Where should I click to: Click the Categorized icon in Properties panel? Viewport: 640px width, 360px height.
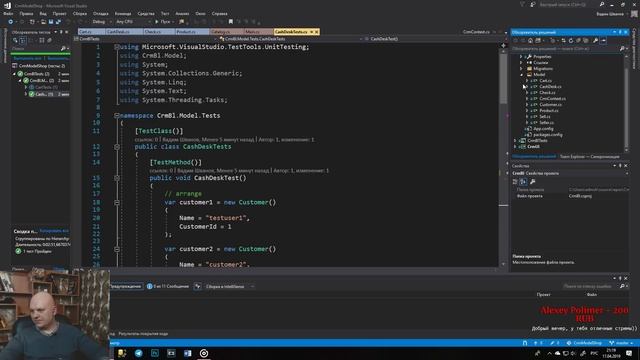(515, 182)
